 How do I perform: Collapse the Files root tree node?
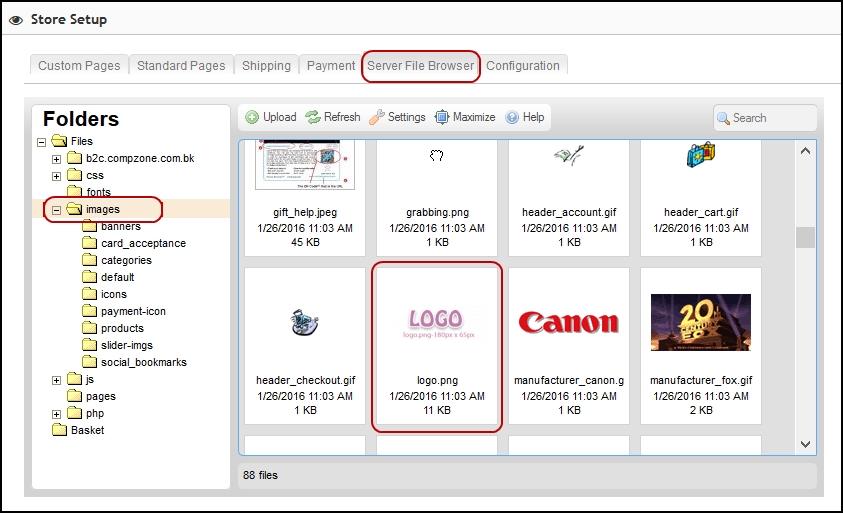41,142
